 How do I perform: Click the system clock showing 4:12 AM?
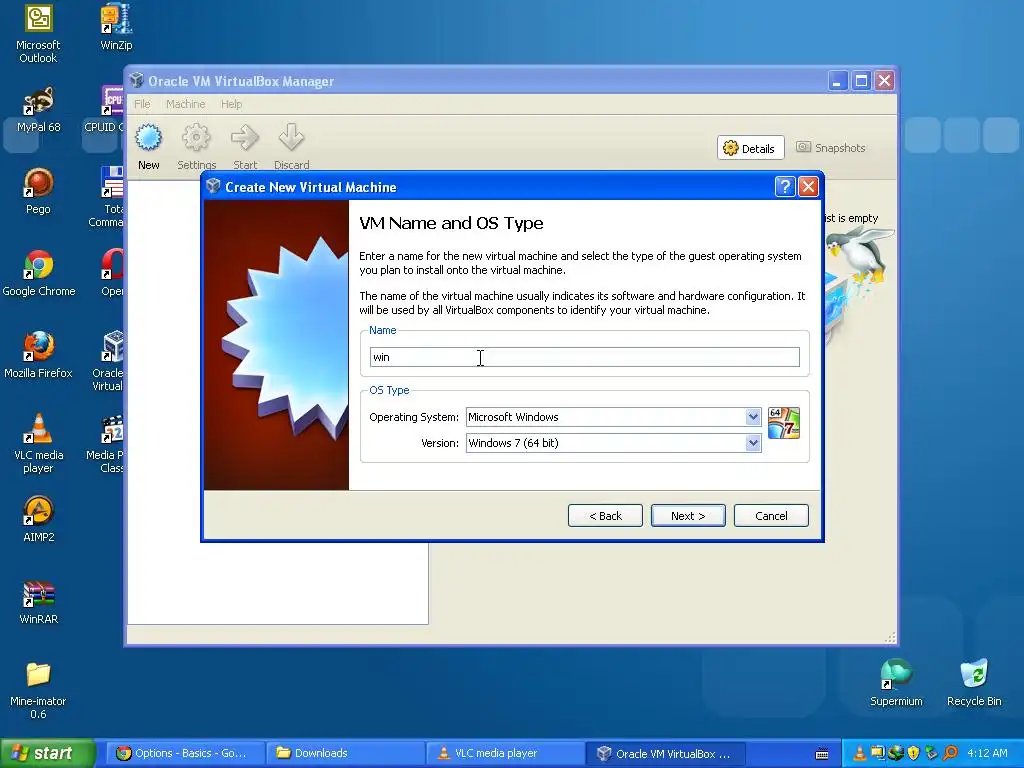(987, 753)
